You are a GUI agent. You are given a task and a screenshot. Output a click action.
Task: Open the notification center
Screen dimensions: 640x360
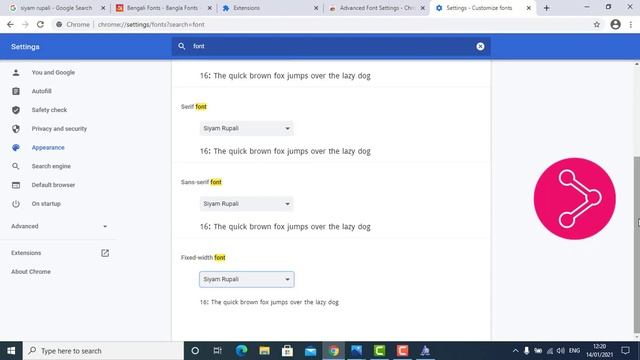tap(625, 351)
